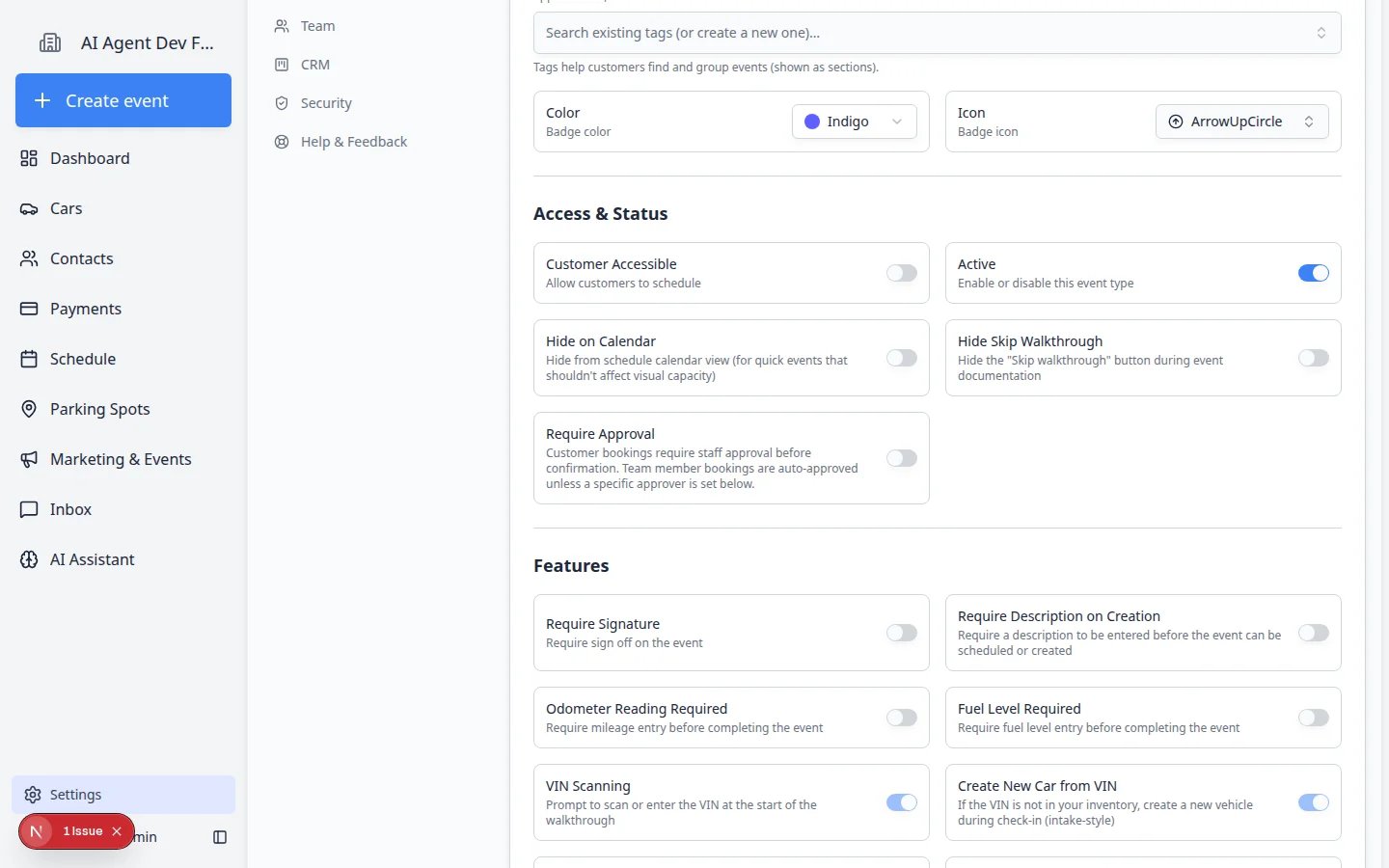Click the organization building icon
The width and height of the screenshot is (1389, 868).
50,42
